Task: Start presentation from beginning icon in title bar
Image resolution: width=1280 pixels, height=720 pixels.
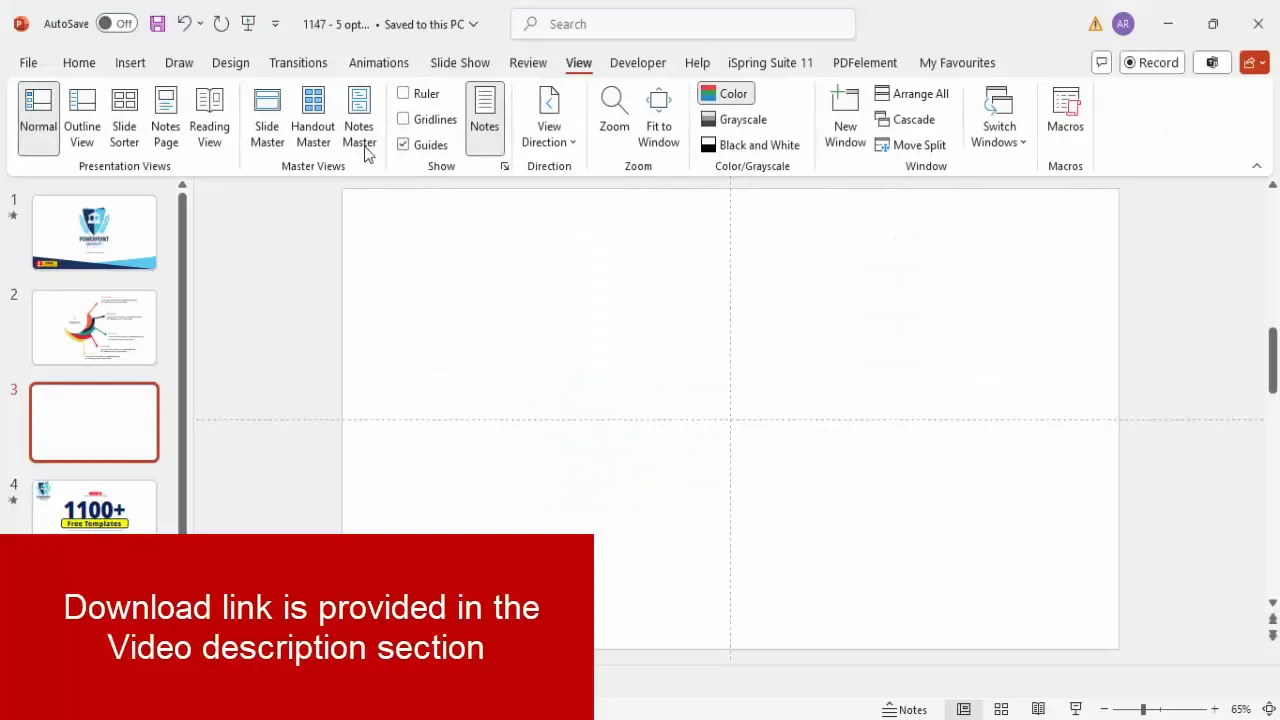Action: pos(248,23)
